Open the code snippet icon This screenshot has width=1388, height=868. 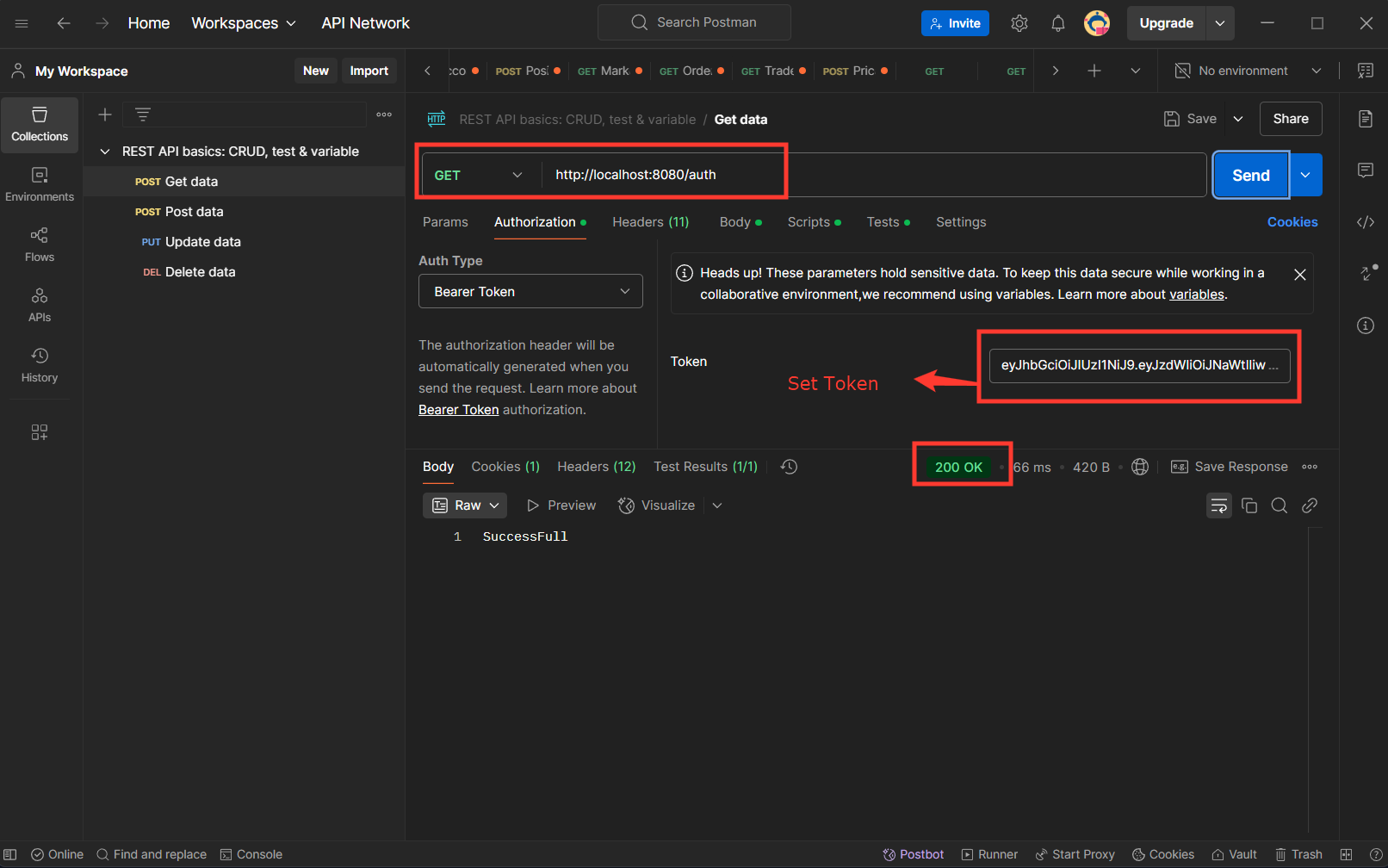[1366, 222]
